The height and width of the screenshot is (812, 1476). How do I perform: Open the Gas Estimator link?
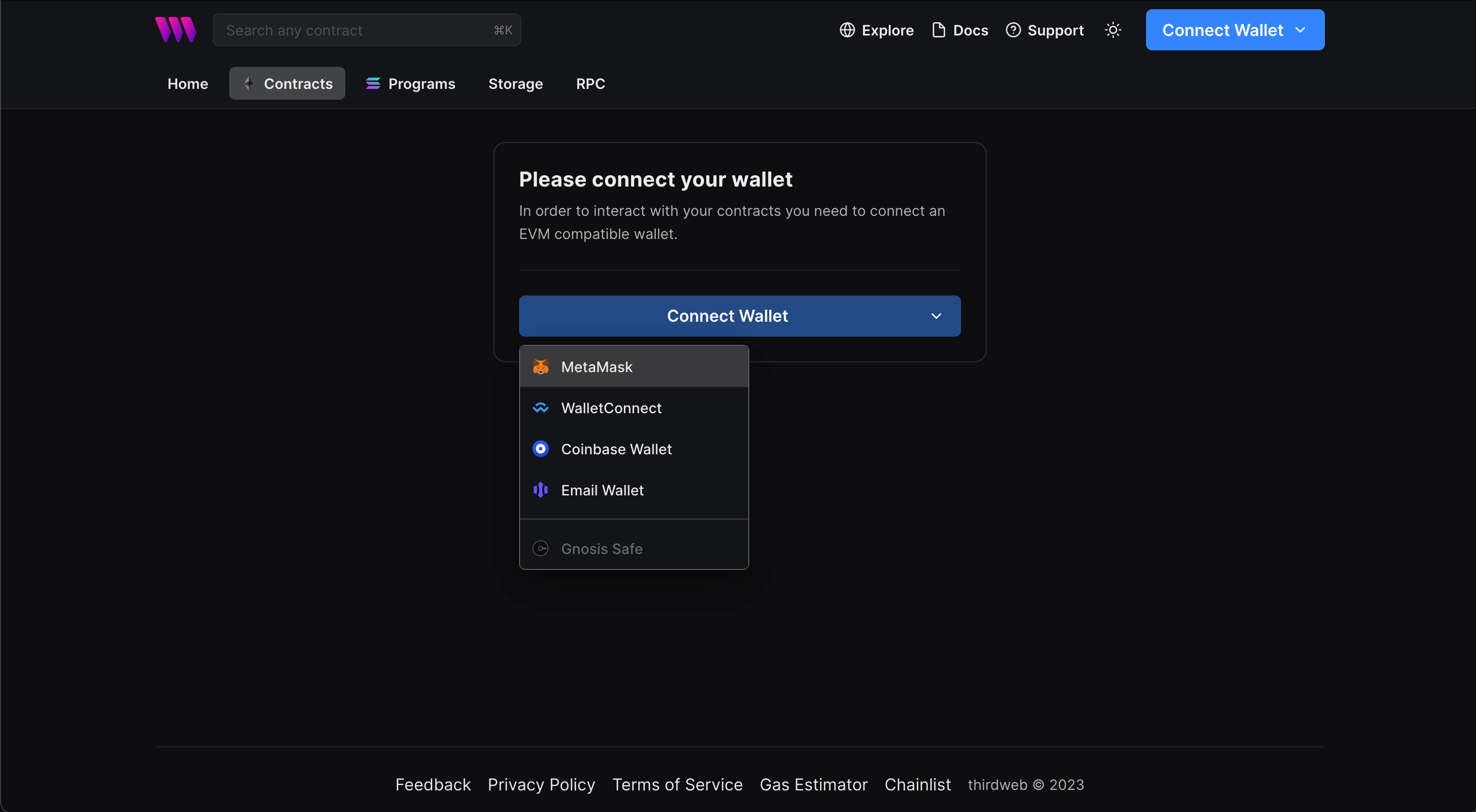tap(813, 783)
